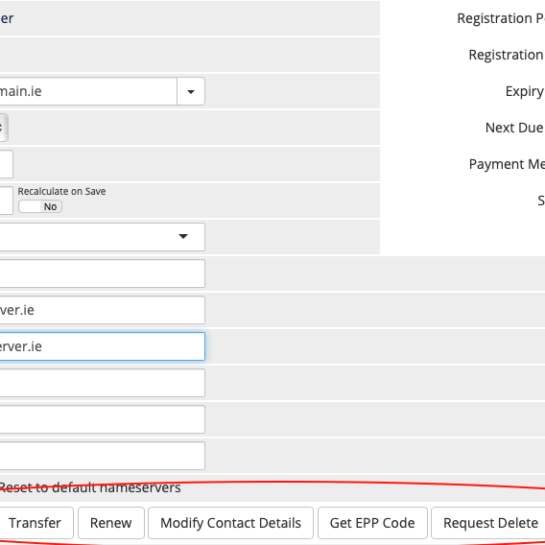Click the middle of three empty nameserver fields

(x=102, y=419)
